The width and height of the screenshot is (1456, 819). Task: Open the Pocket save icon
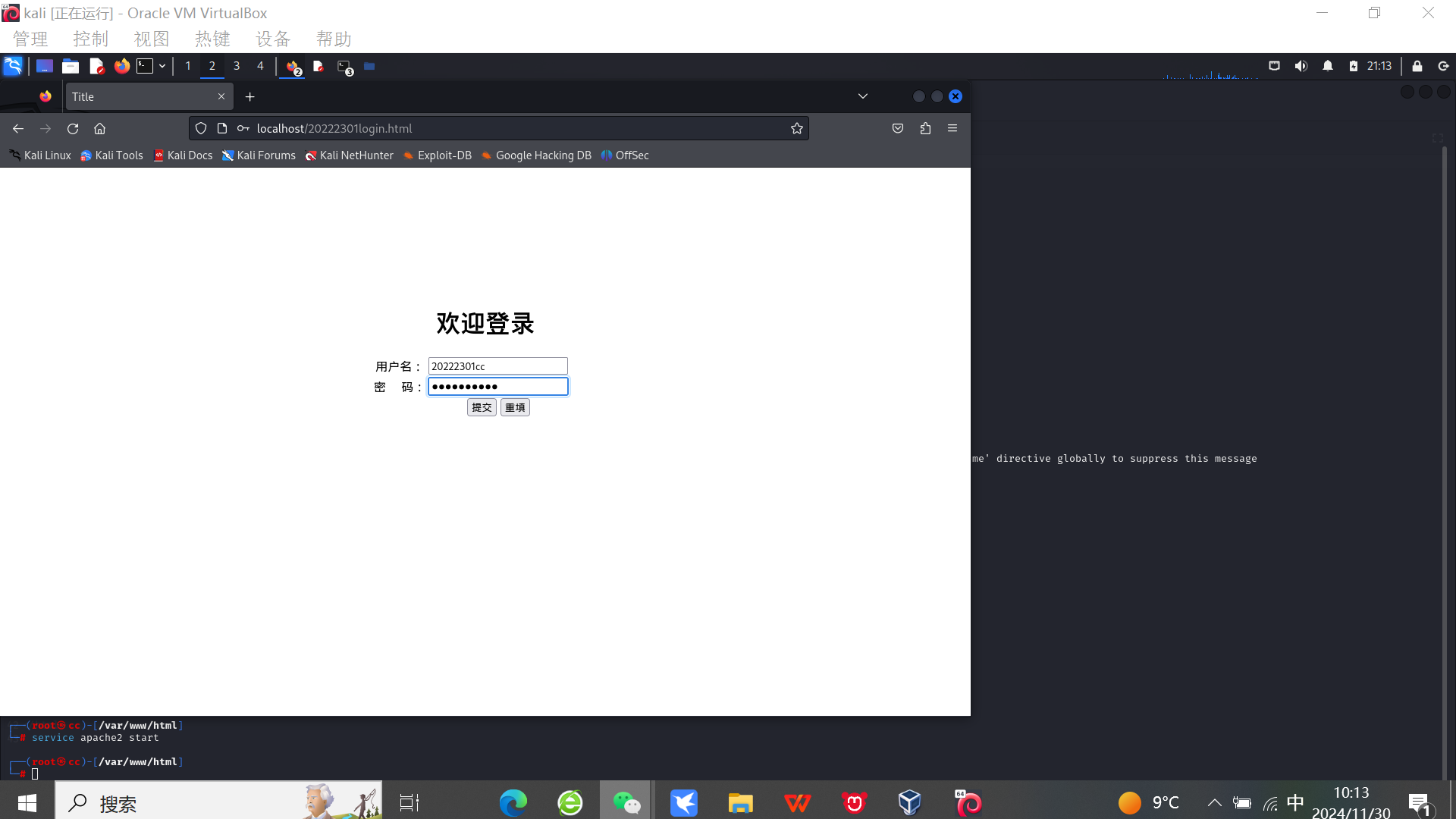898,129
